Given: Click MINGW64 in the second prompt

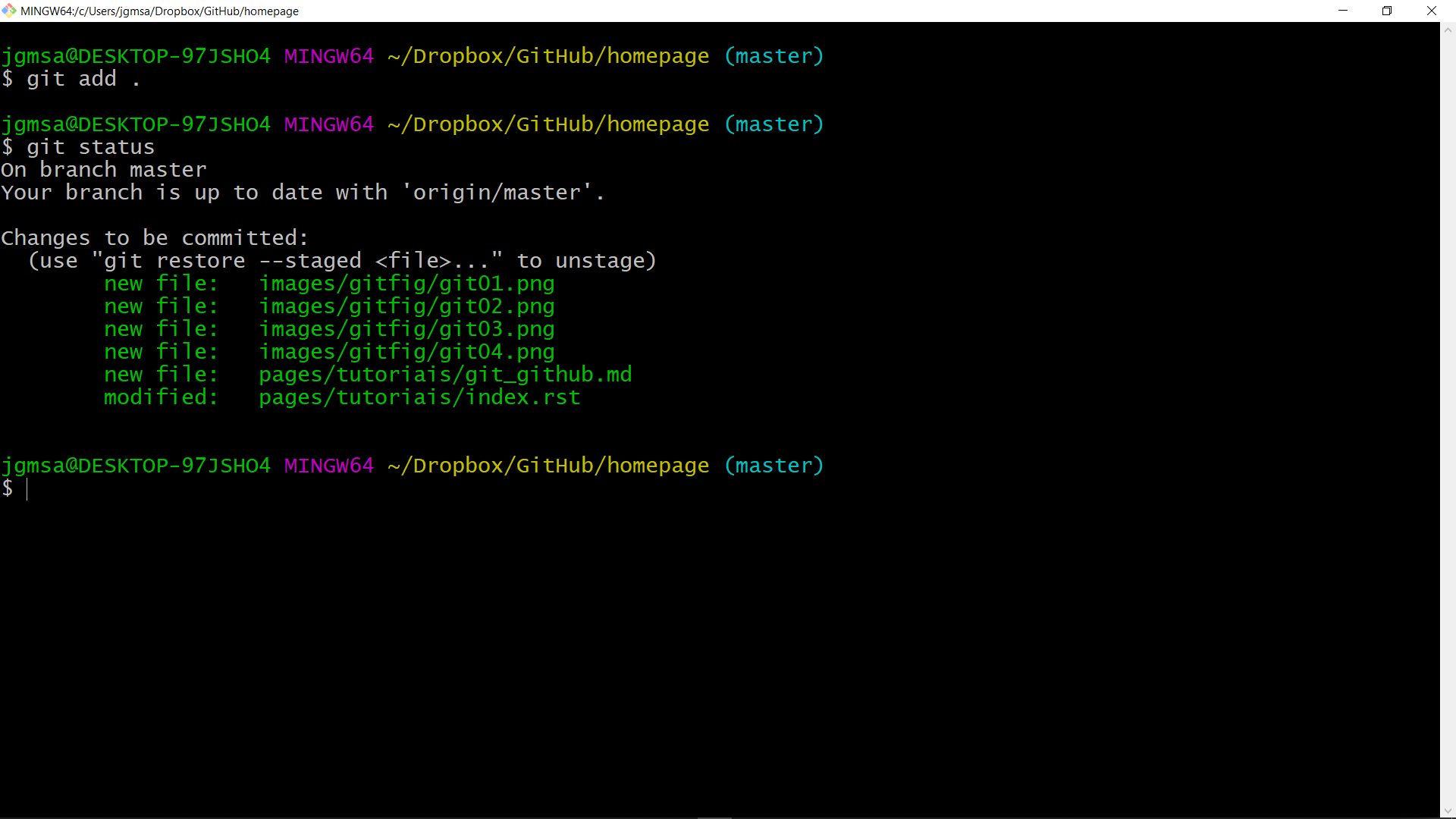Looking at the screenshot, I should [x=329, y=124].
